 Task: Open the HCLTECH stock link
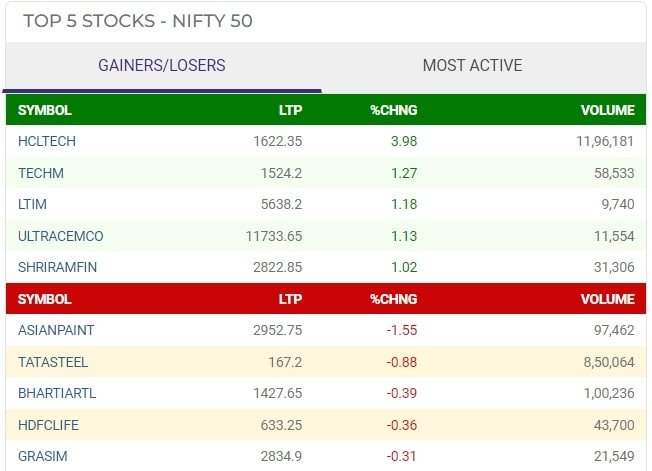(x=47, y=141)
